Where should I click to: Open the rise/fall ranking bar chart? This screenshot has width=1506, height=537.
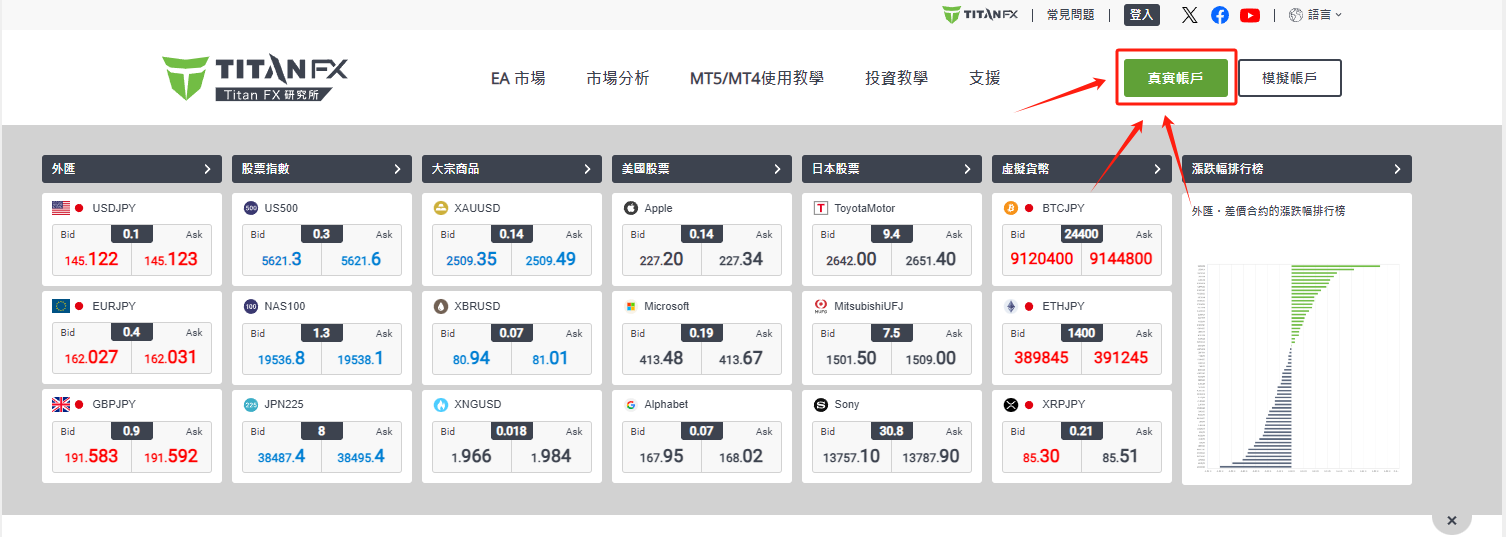click(x=1296, y=366)
